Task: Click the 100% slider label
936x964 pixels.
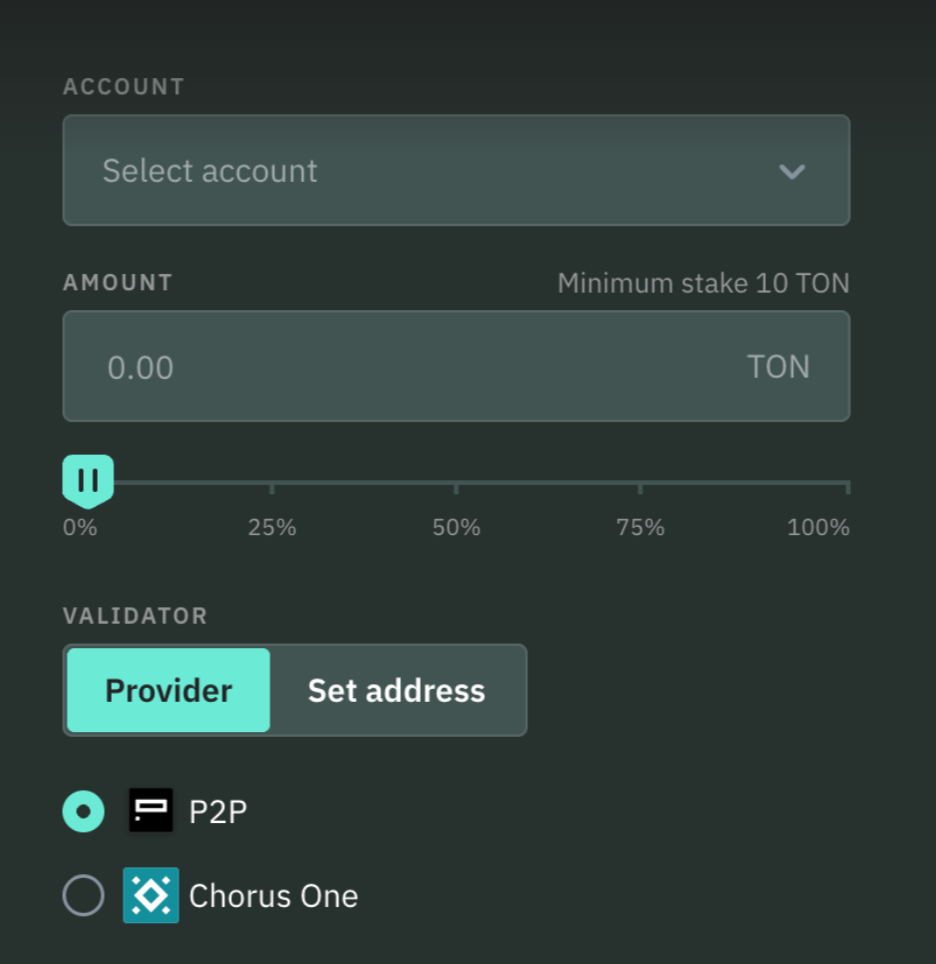Action: tap(818, 527)
